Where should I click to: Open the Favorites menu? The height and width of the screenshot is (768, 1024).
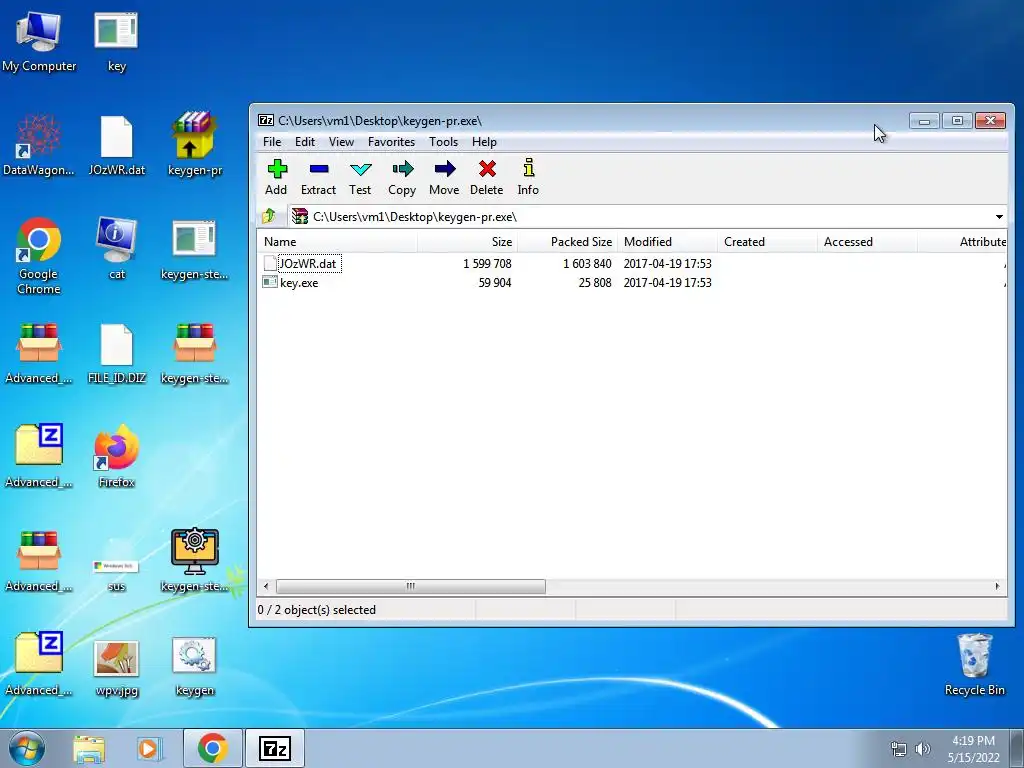pyautogui.click(x=391, y=142)
